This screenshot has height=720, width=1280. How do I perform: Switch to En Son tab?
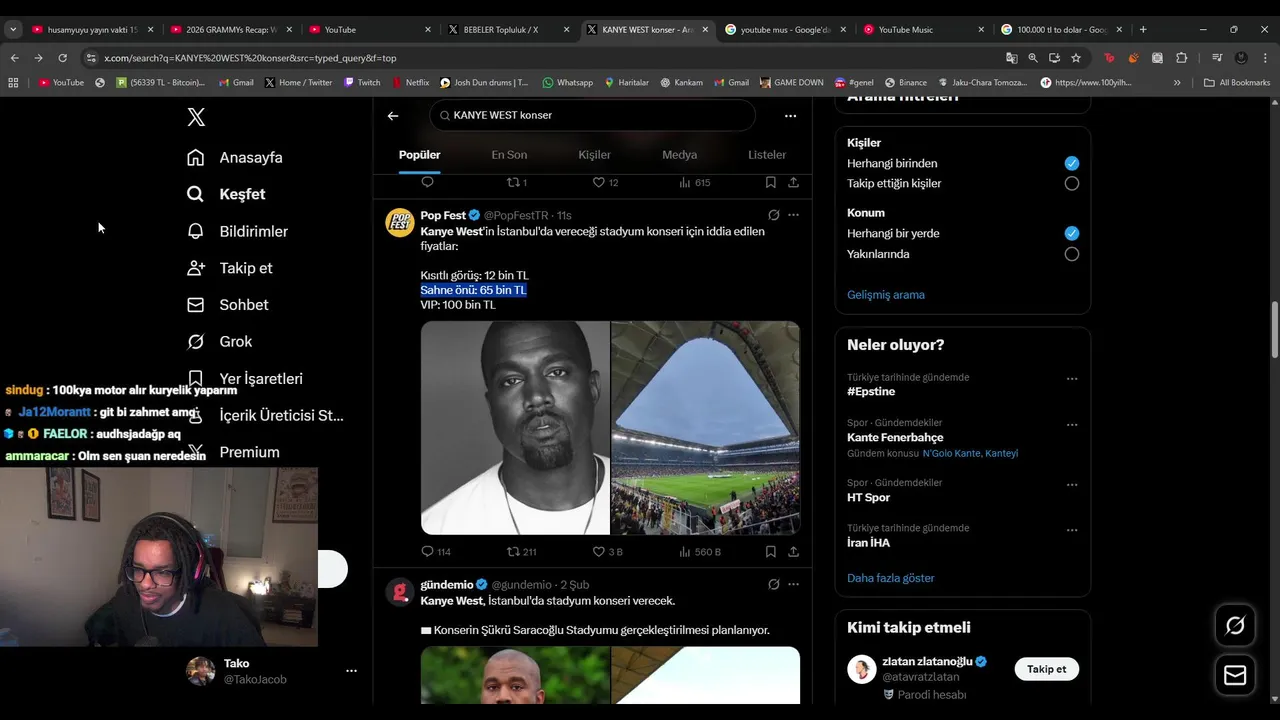(x=509, y=155)
